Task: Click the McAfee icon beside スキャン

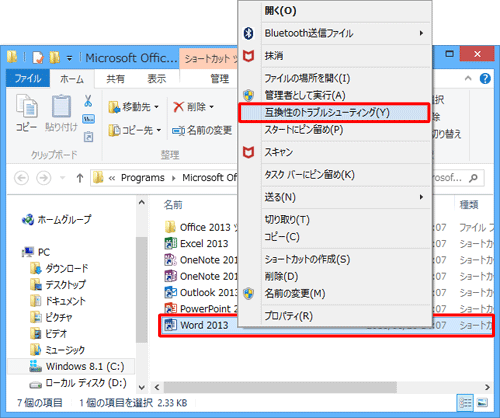Action: click(x=248, y=152)
